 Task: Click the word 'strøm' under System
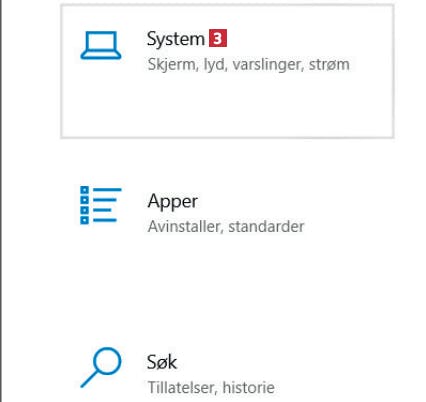point(329,65)
